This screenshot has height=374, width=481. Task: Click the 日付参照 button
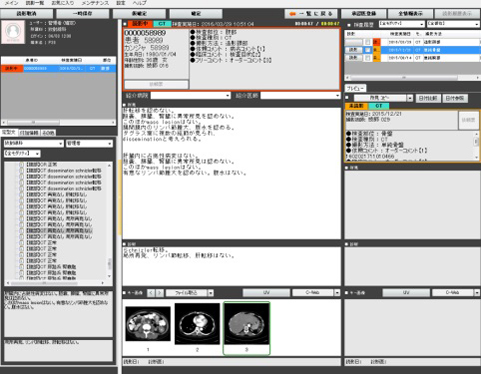[455, 98]
